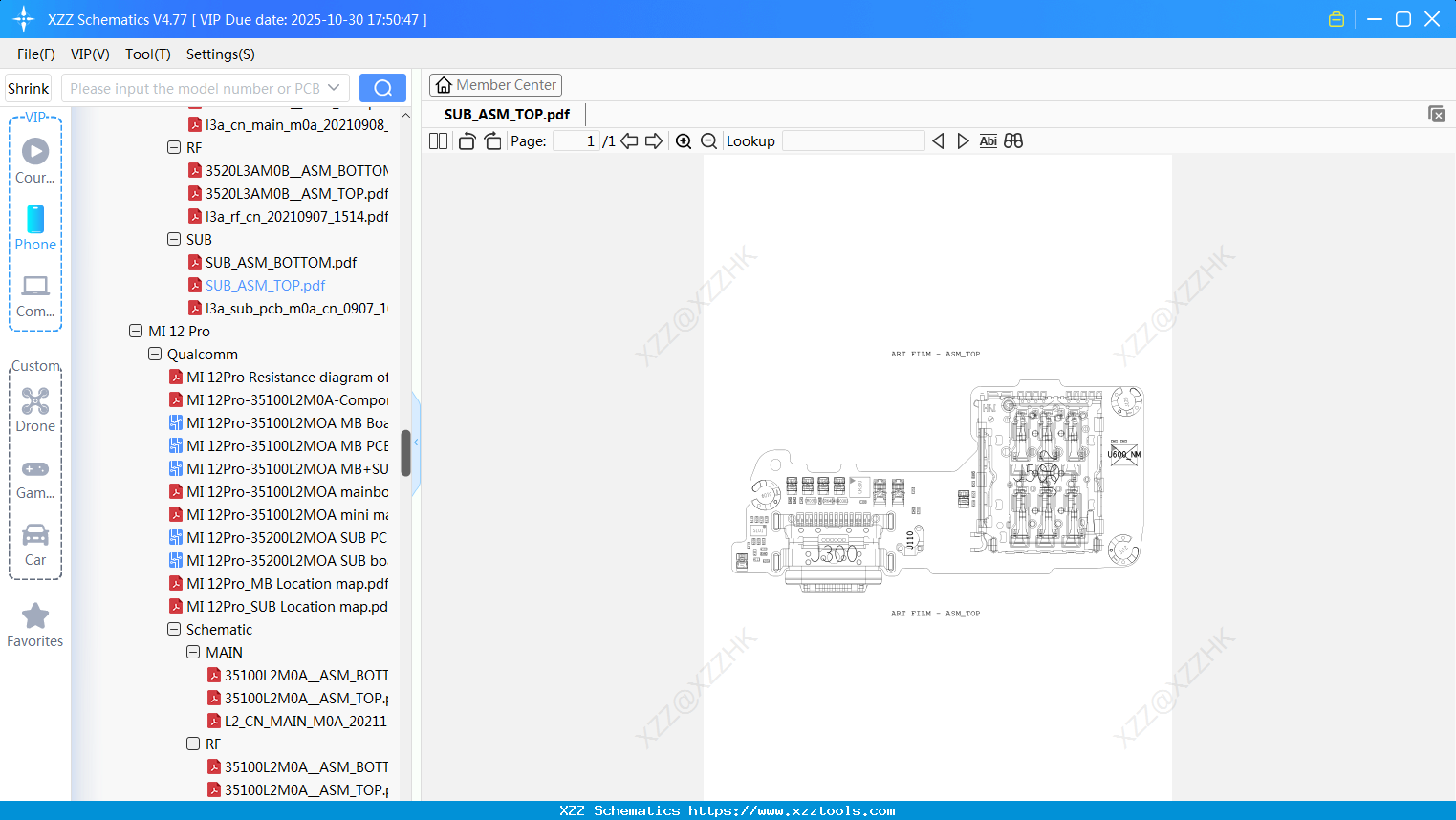
Task: Collapse the Schematic MAIN folder
Action: (193, 652)
